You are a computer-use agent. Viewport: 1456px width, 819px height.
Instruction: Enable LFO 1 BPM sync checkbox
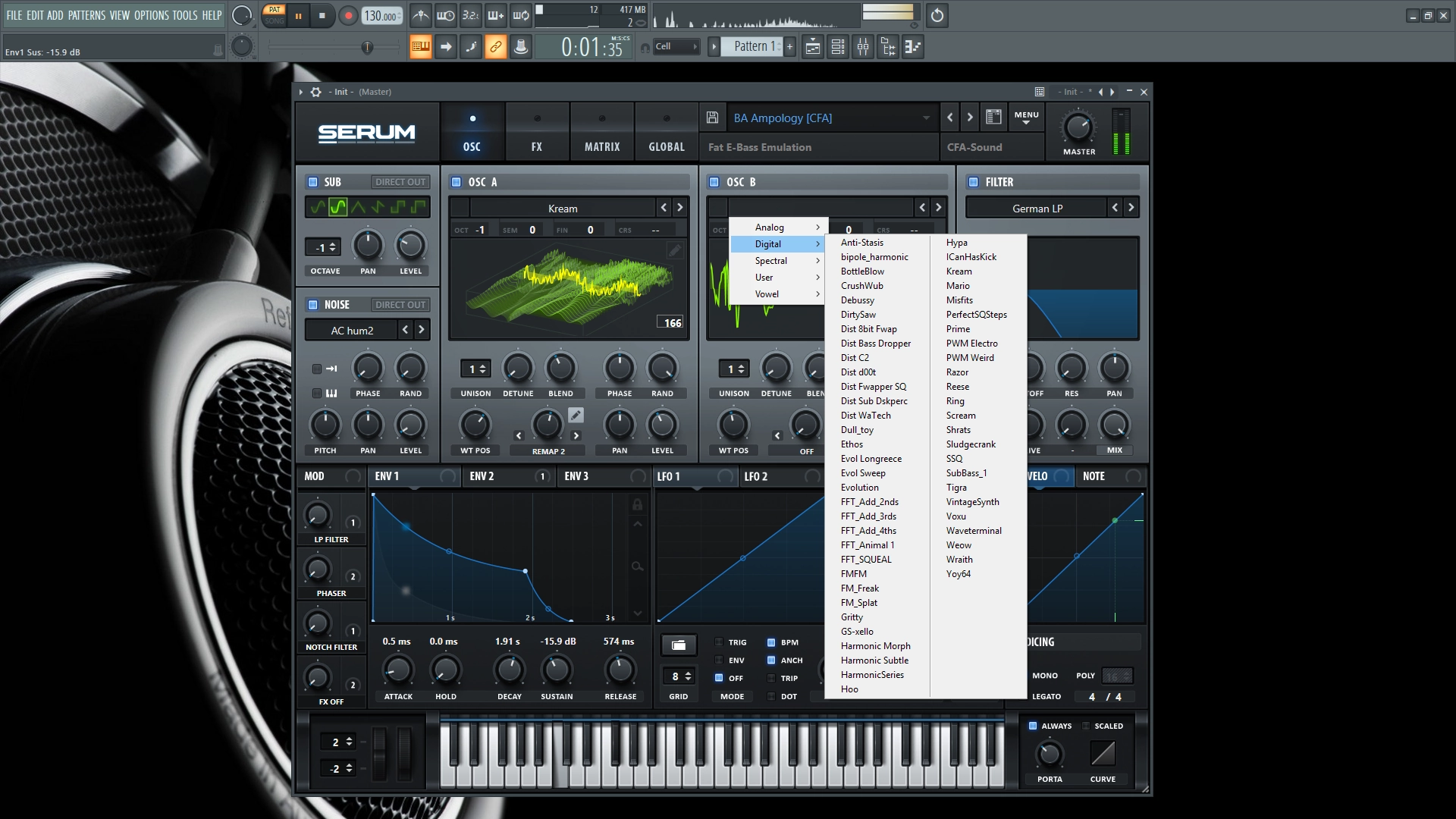pyautogui.click(x=771, y=642)
